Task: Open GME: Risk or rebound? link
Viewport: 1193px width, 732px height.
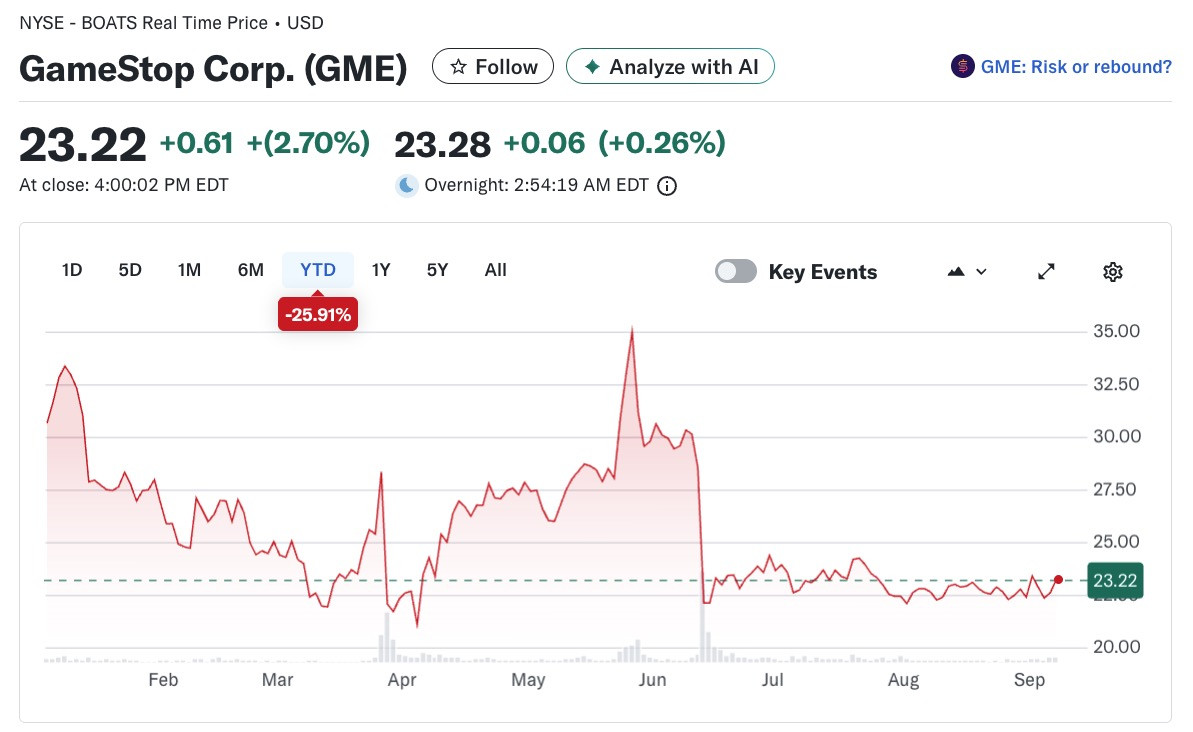Action: pos(1076,67)
